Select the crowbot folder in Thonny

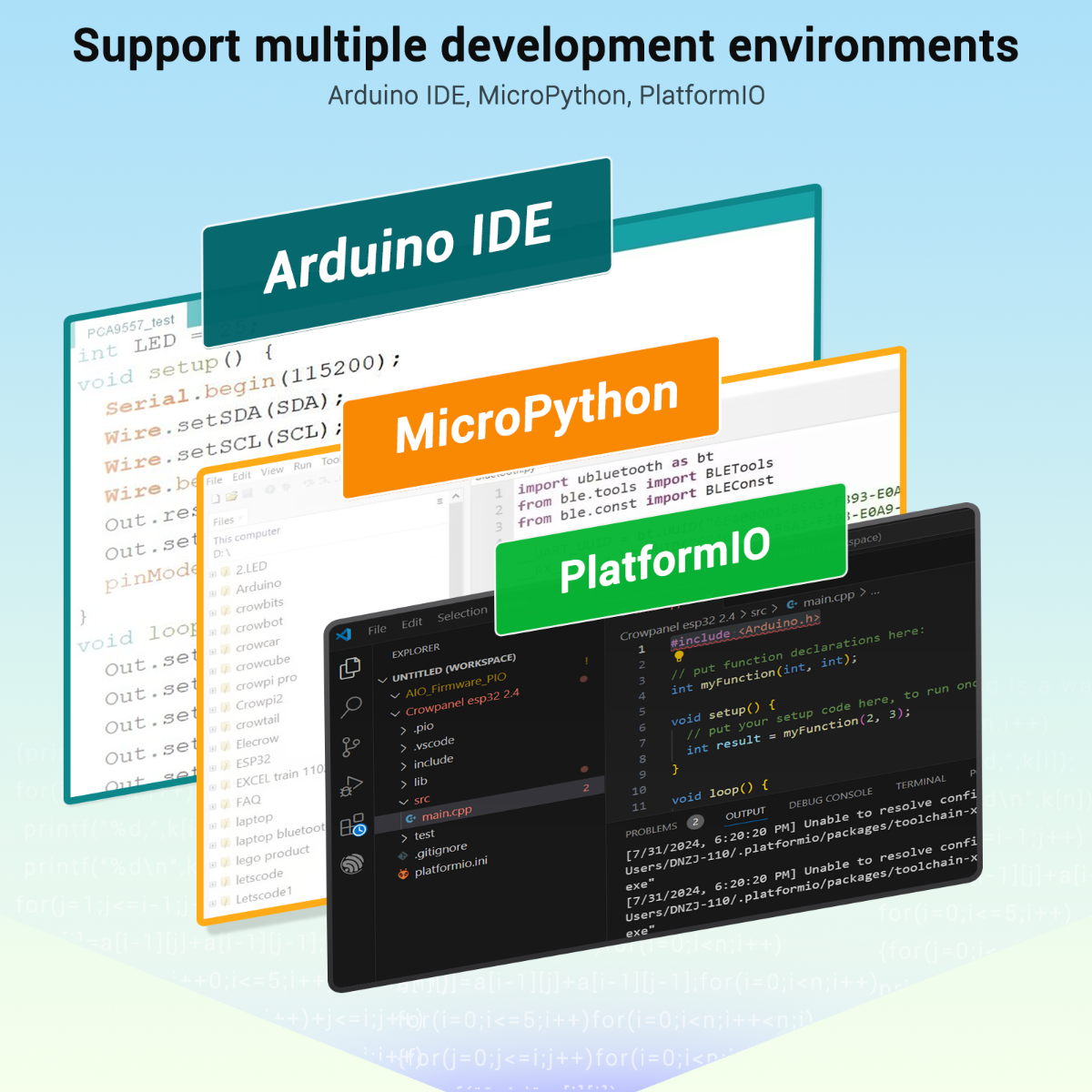(x=259, y=624)
